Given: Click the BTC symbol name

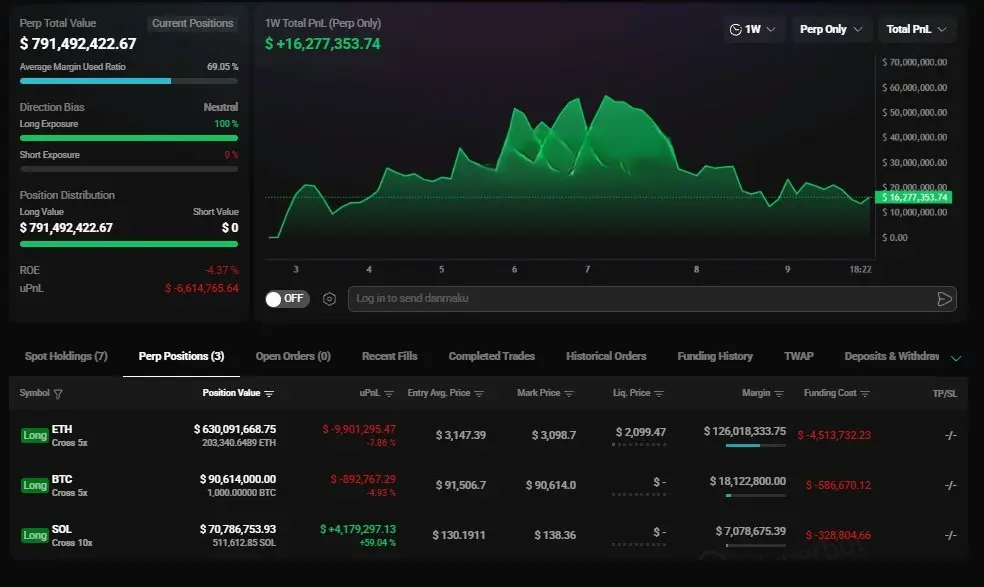Looking at the screenshot, I should 62,480.
